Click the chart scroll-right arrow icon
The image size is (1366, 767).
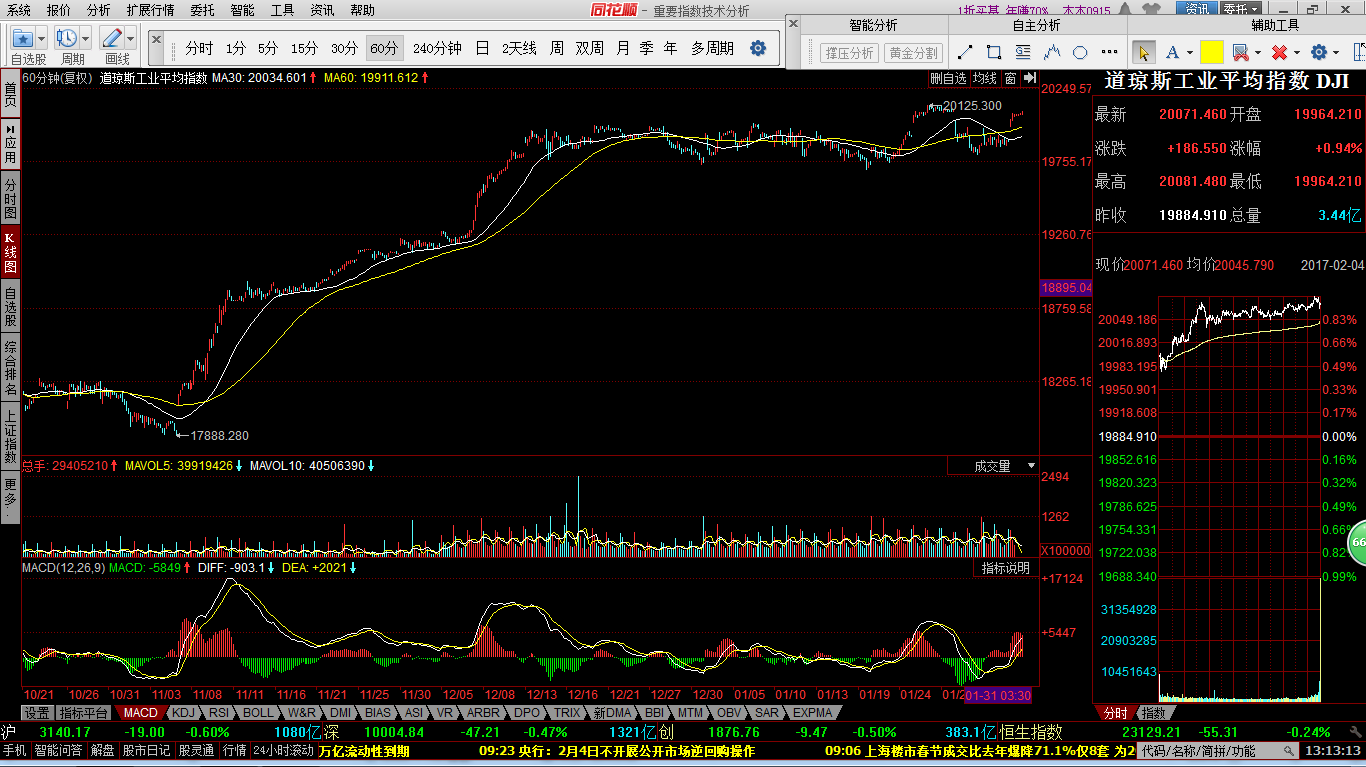point(1029,77)
